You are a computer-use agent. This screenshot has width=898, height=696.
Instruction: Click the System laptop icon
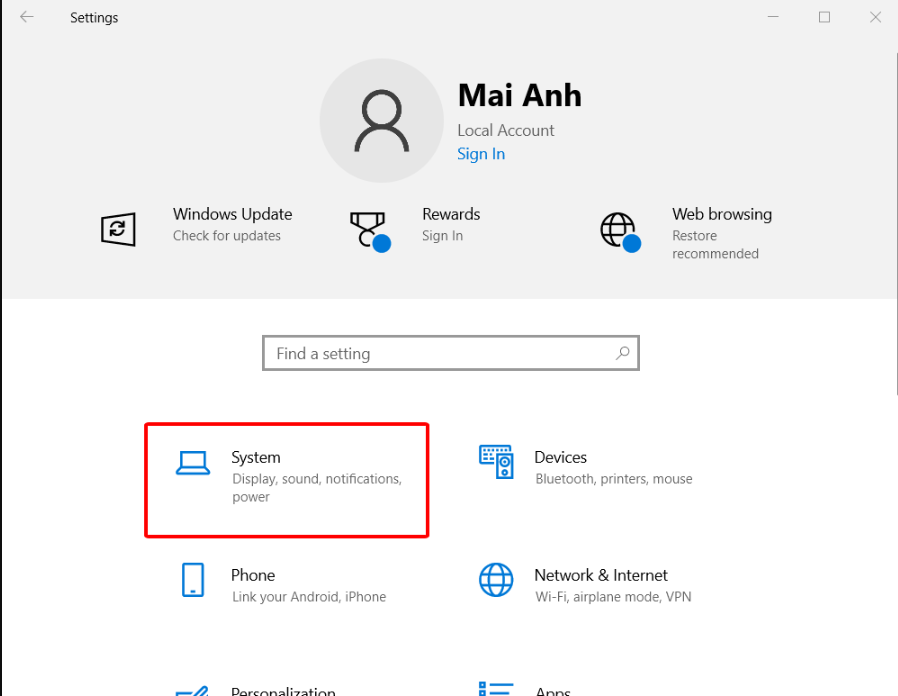(193, 462)
